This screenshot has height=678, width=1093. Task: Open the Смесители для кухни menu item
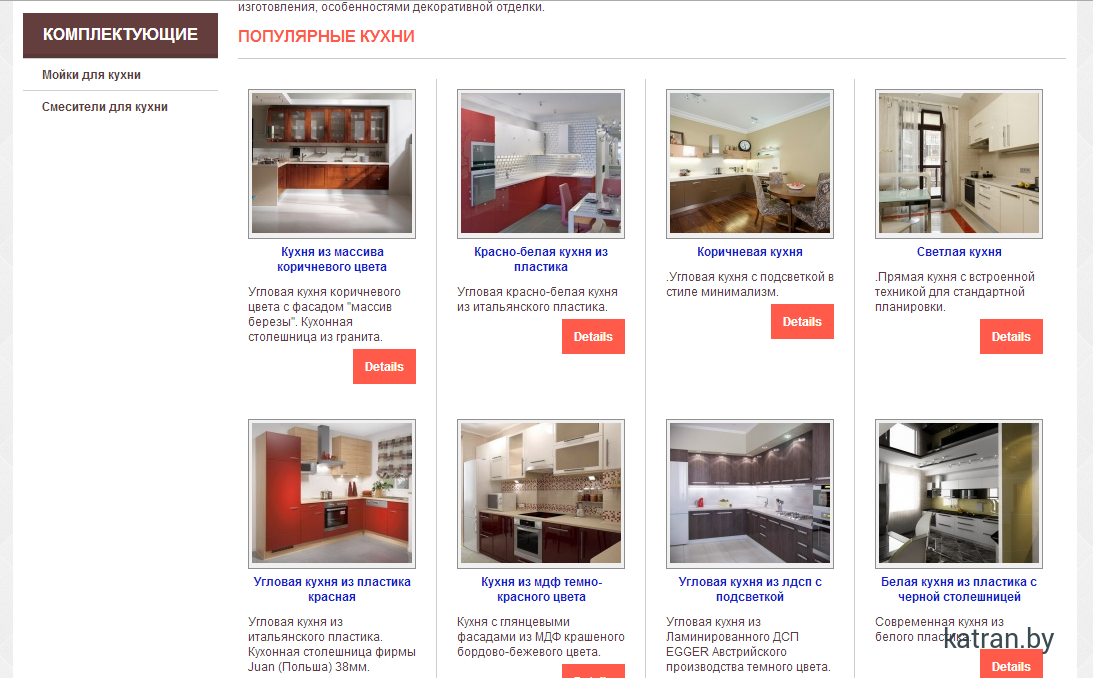(105, 107)
